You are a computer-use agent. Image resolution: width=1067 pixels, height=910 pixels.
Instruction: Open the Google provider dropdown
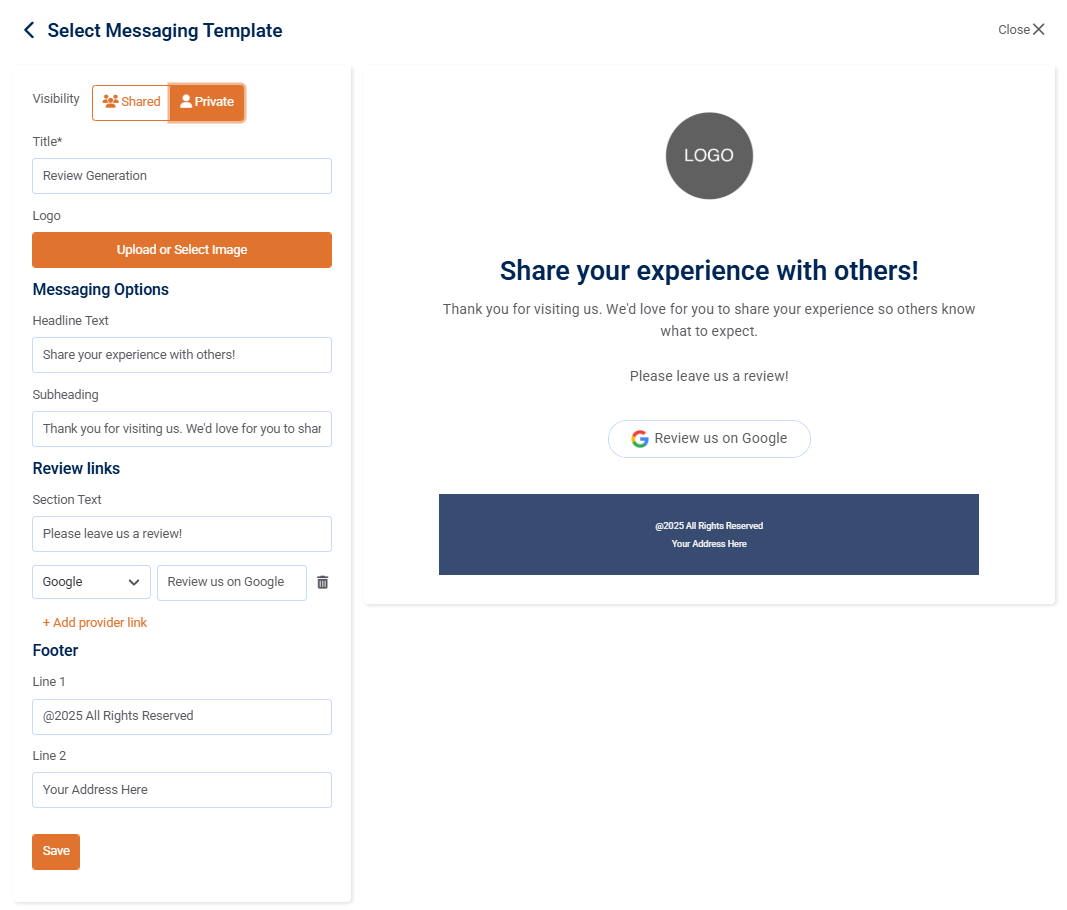pyautogui.click(x=91, y=582)
